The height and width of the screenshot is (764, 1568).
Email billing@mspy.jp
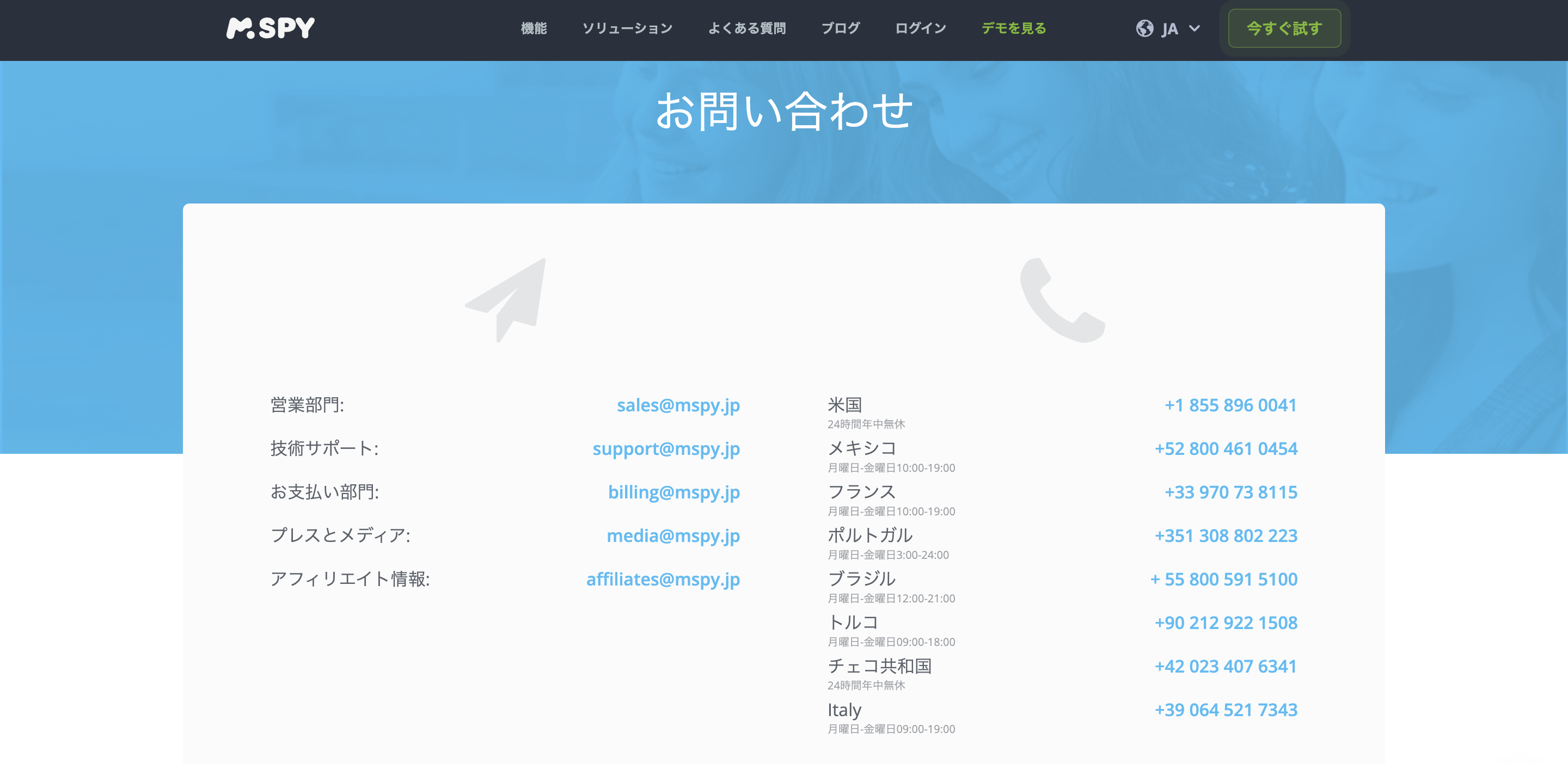click(674, 492)
